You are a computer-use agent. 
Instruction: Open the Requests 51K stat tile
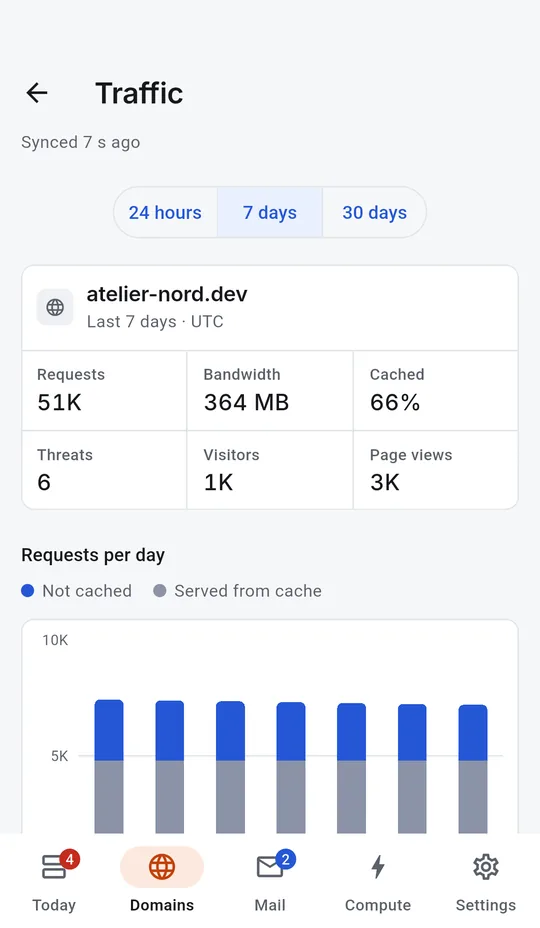pyautogui.click(x=105, y=391)
